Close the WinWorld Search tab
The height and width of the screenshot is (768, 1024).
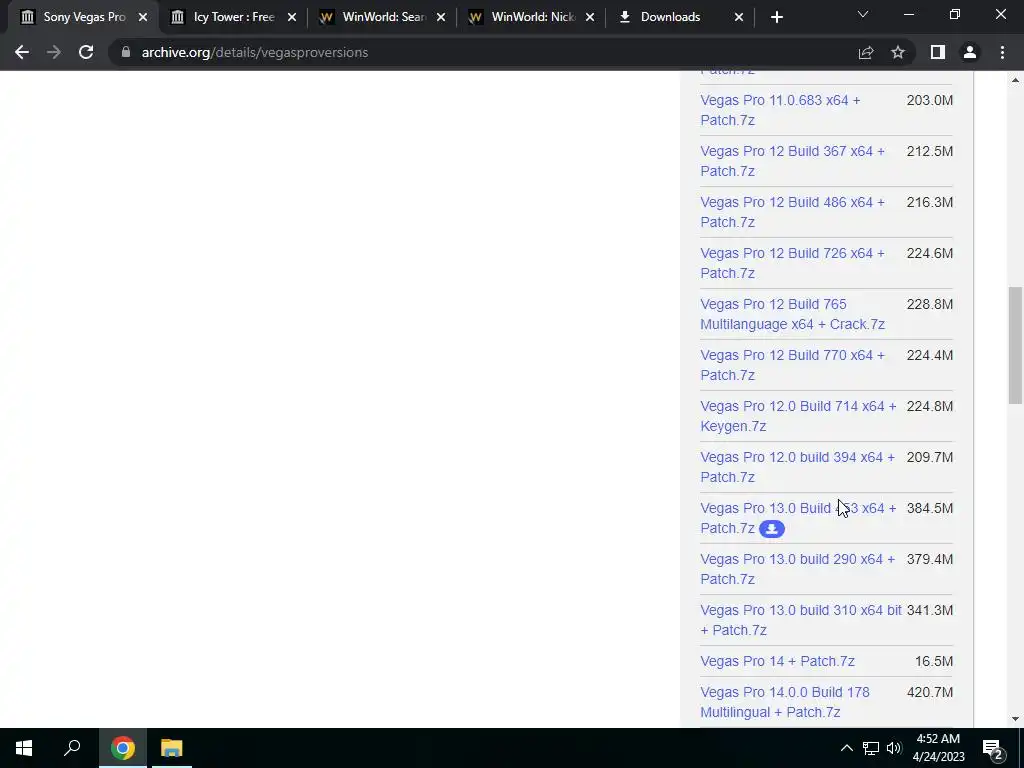441,17
